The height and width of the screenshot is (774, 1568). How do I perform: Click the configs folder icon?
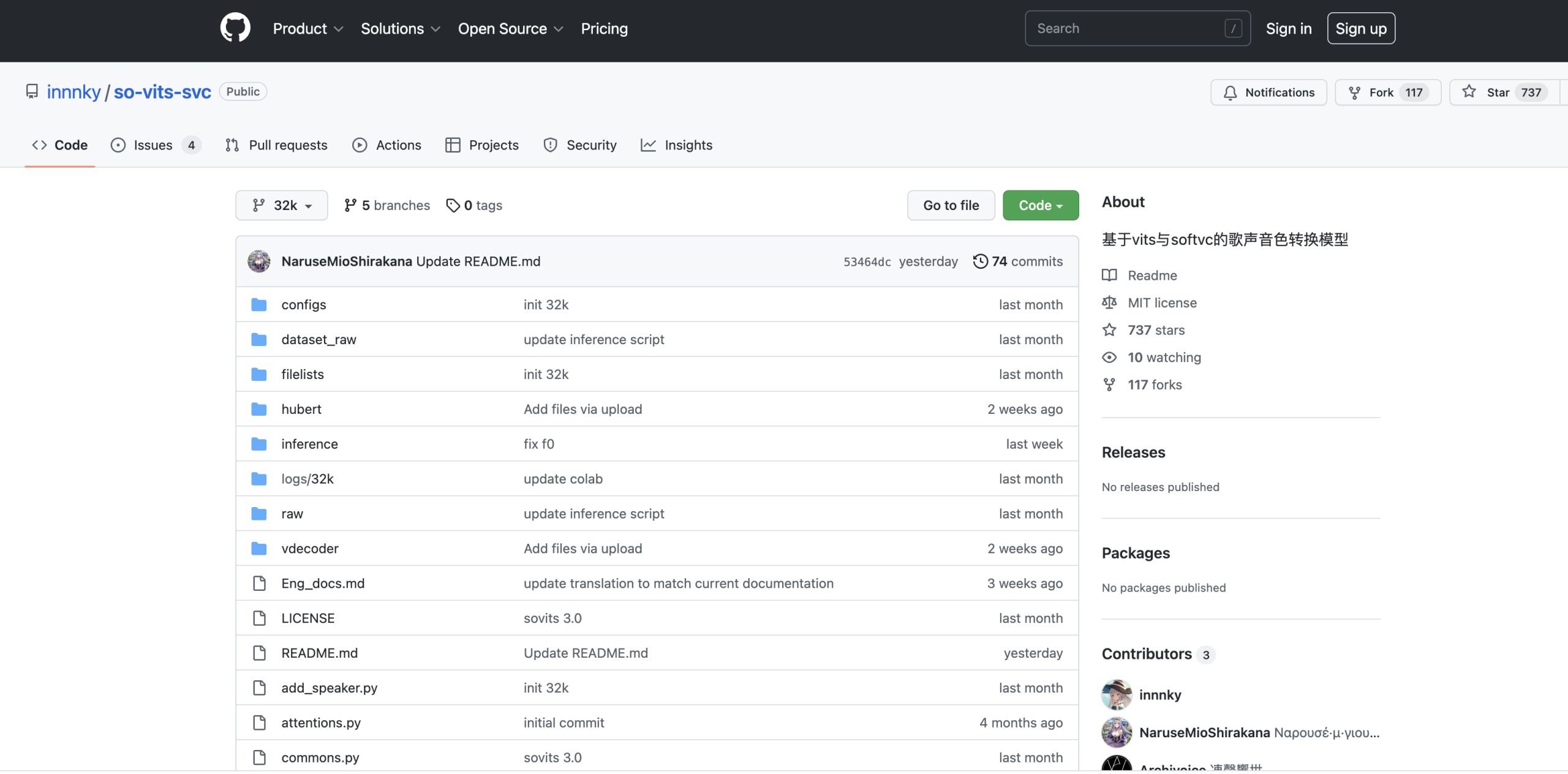coord(259,305)
